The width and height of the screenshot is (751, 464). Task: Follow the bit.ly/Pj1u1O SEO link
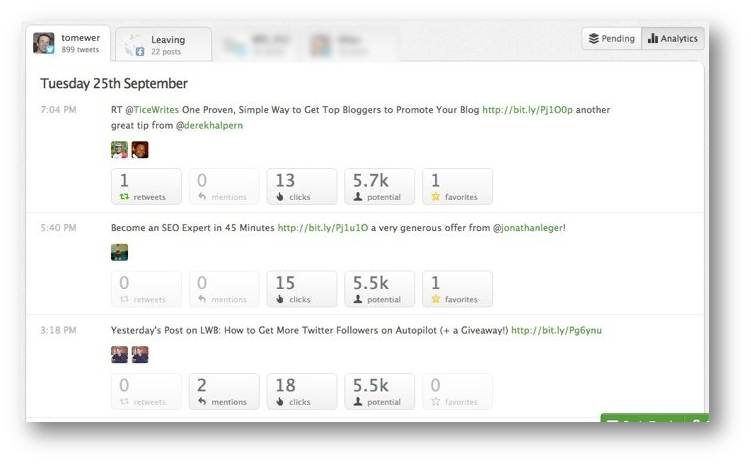point(323,228)
